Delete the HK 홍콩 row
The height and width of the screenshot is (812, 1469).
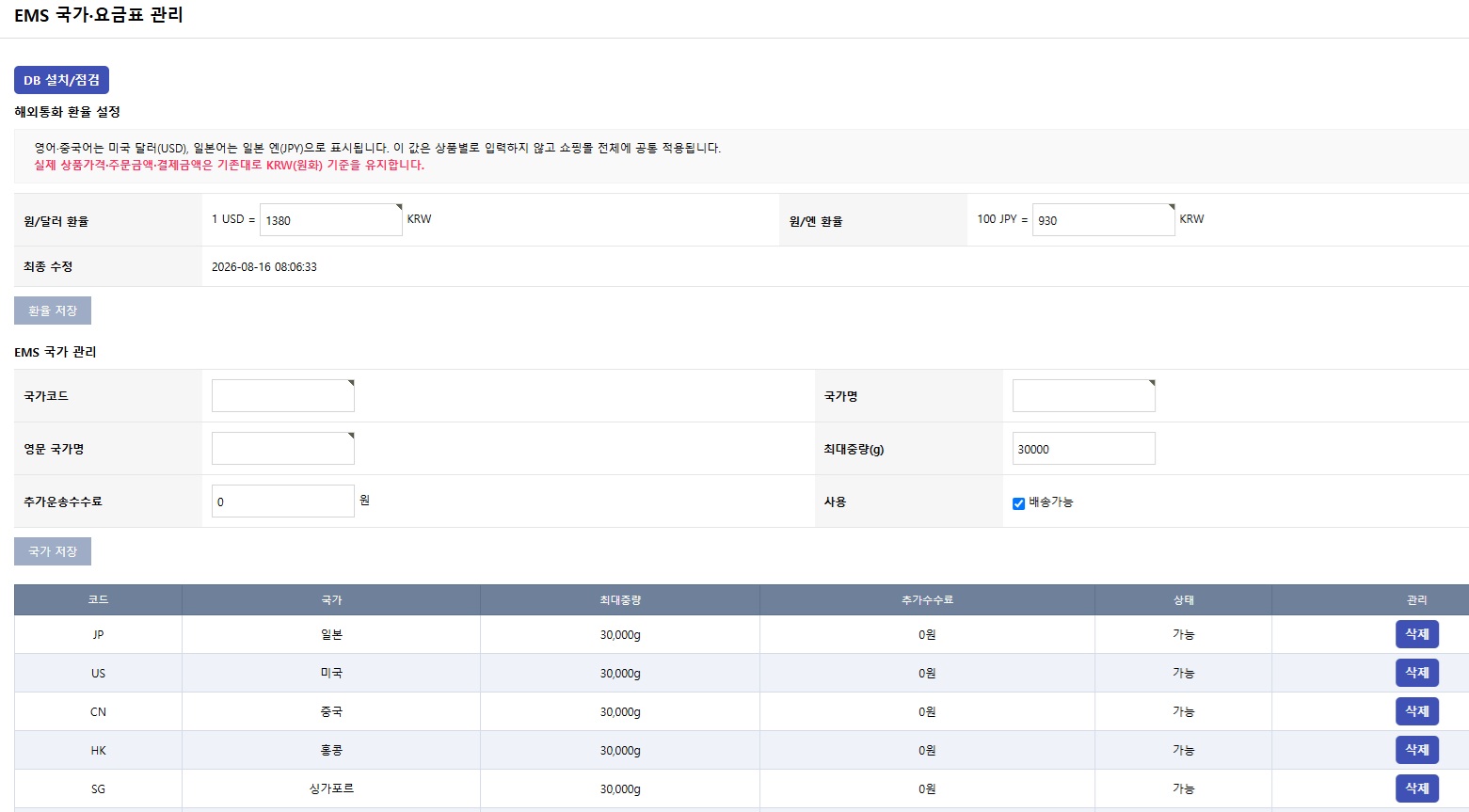pyautogui.click(x=1416, y=750)
